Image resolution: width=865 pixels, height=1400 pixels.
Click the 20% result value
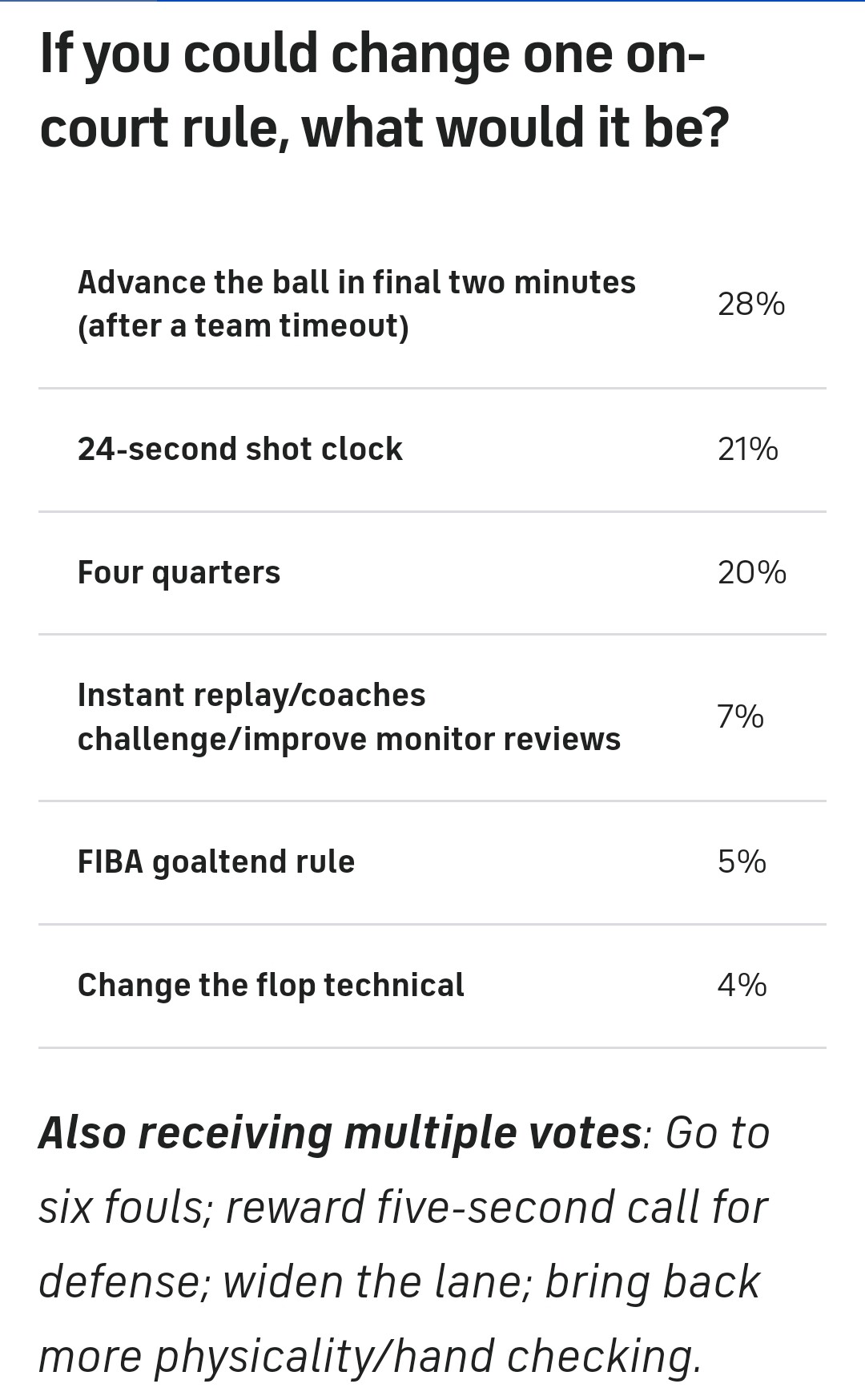[751, 573]
